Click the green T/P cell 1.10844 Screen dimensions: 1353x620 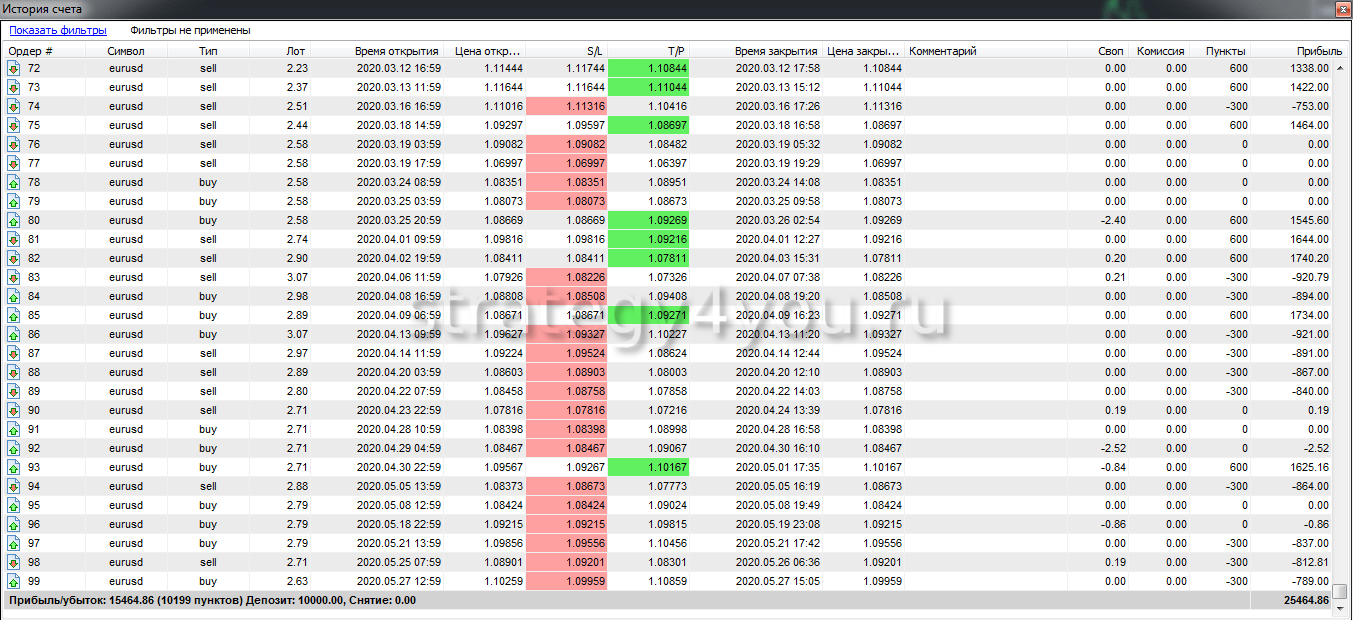point(648,68)
